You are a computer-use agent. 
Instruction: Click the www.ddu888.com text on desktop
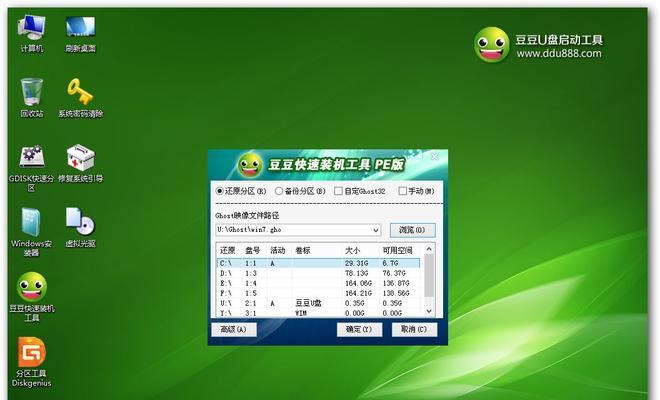coord(559,53)
